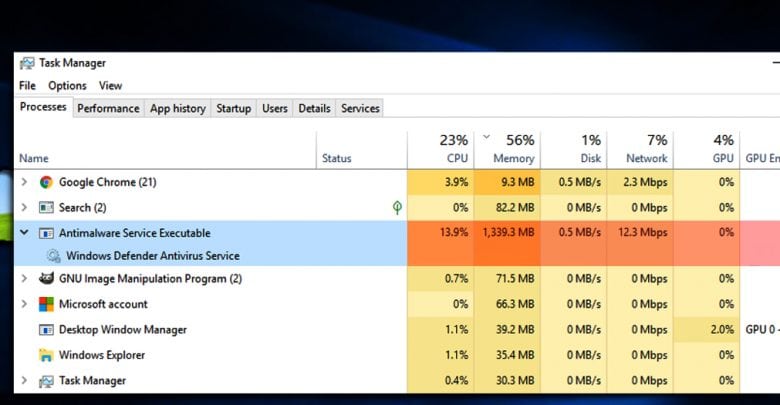Click the Windows Explorer folder icon

46,355
